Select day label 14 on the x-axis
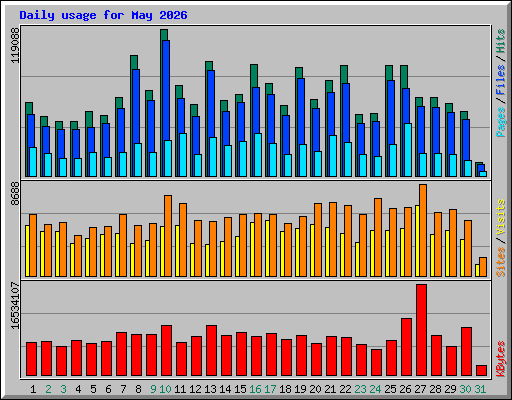The width and height of the screenshot is (512, 400). [x=225, y=389]
